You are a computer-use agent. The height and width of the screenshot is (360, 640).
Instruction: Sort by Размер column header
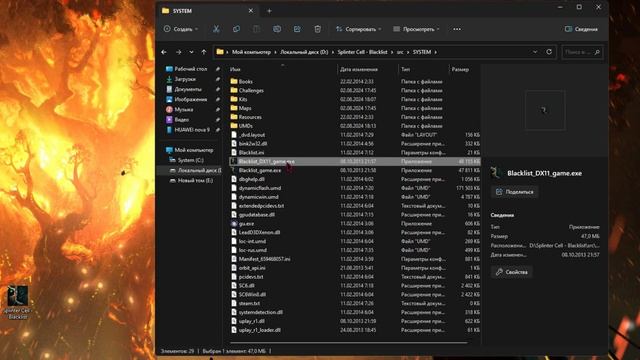click(460, 69)
